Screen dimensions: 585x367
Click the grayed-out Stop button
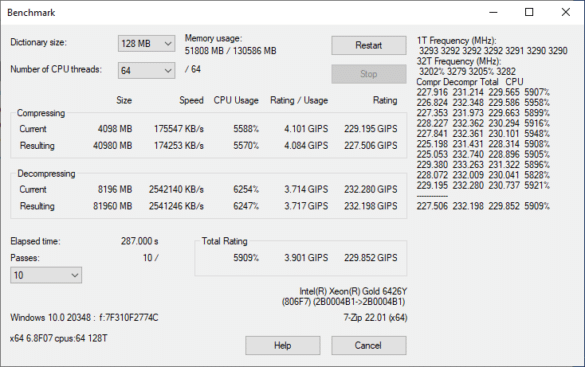tap(369, 74)
